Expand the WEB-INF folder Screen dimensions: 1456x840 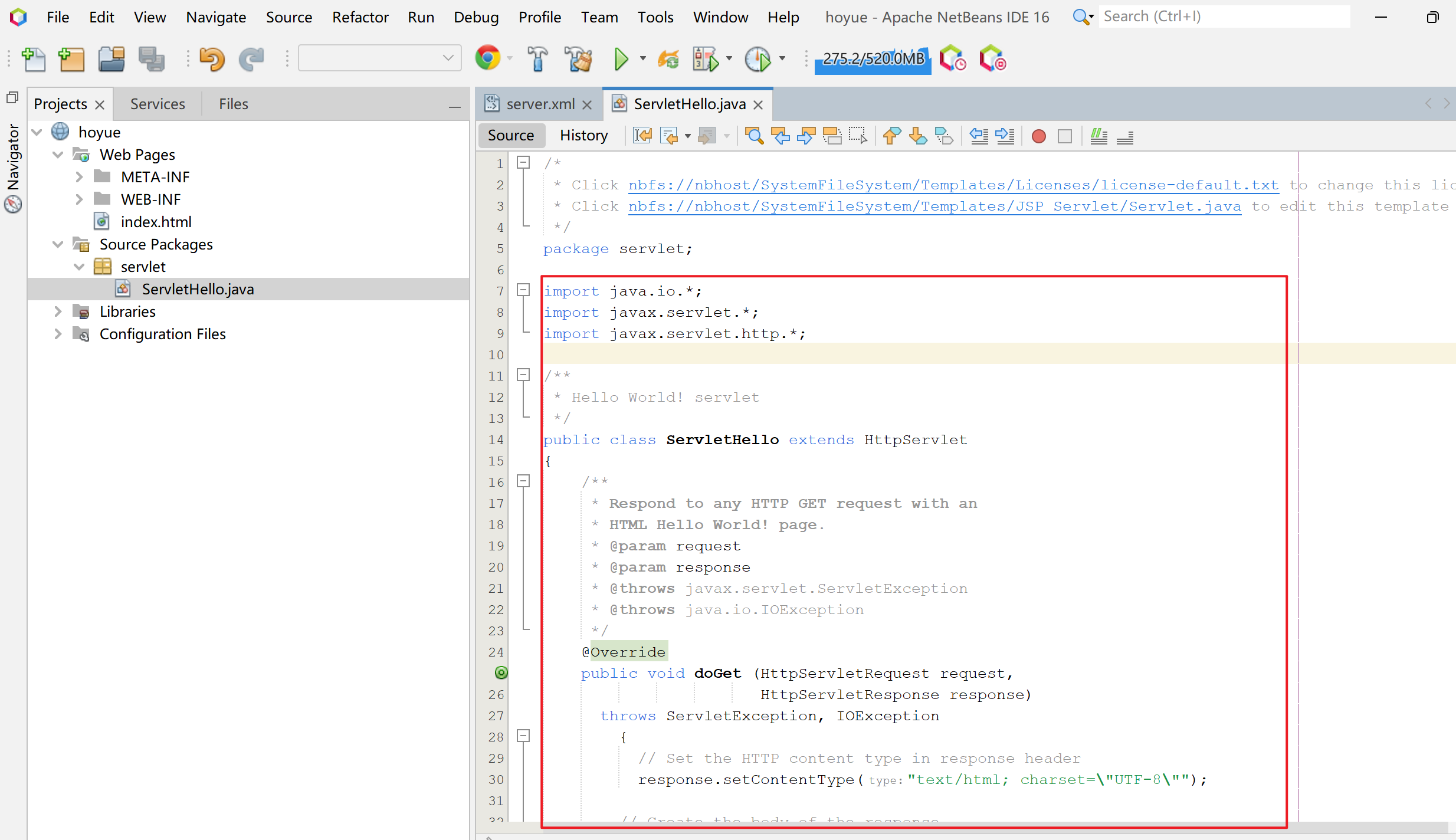pos(80,199)
